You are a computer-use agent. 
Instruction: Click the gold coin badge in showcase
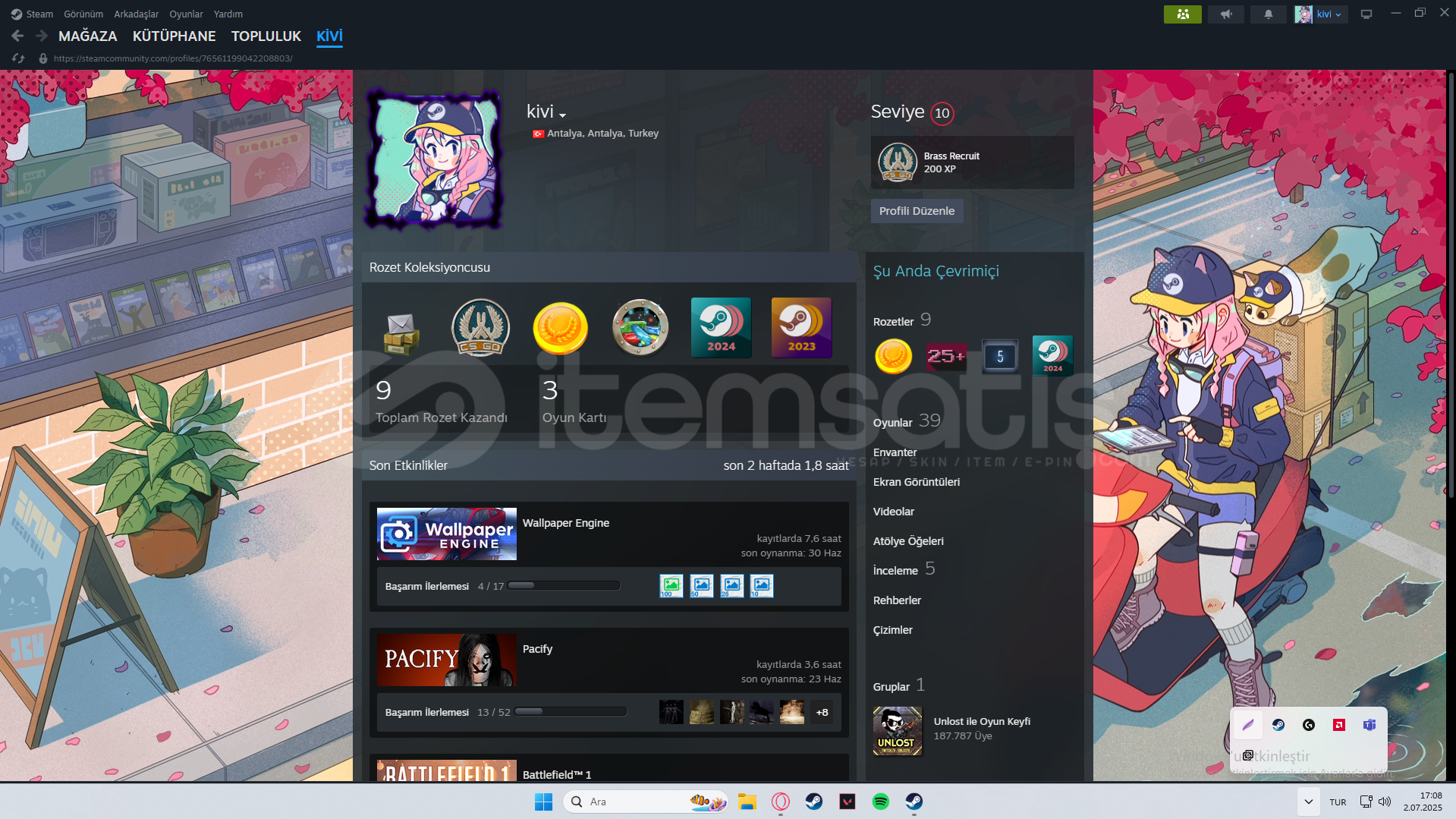coord(561,328)
